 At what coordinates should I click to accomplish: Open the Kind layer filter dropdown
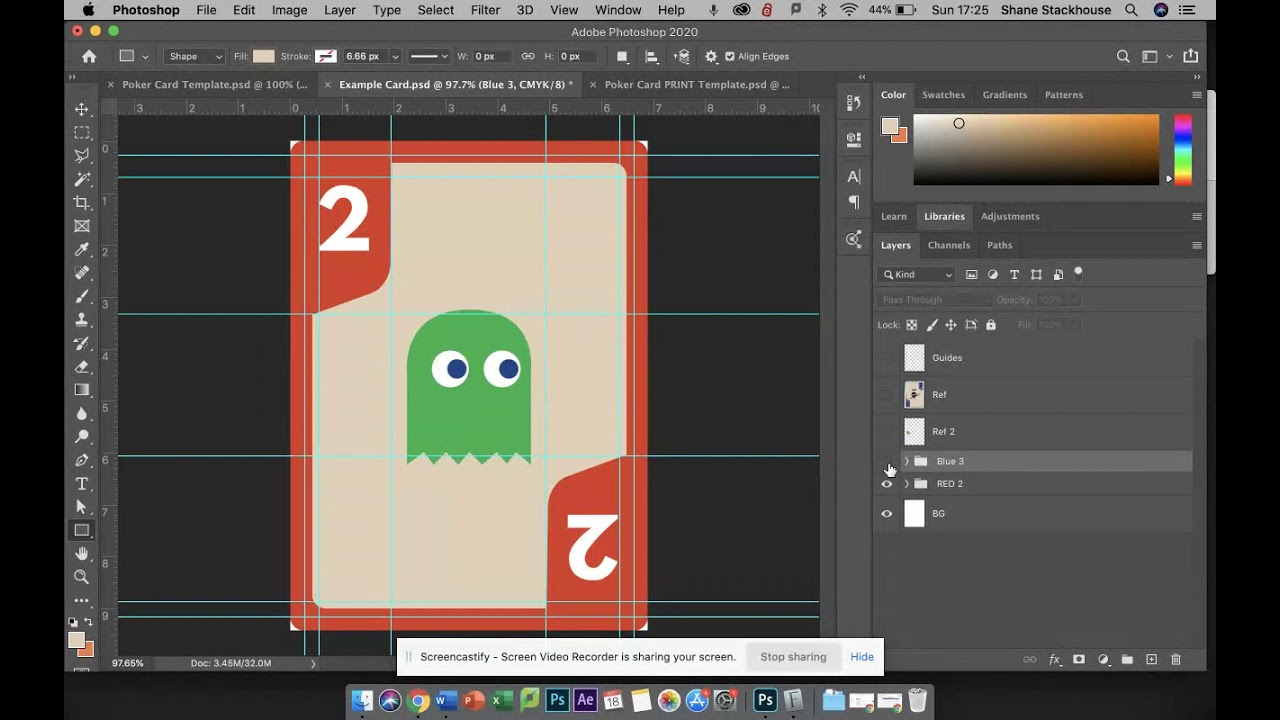tap(917, 275)
